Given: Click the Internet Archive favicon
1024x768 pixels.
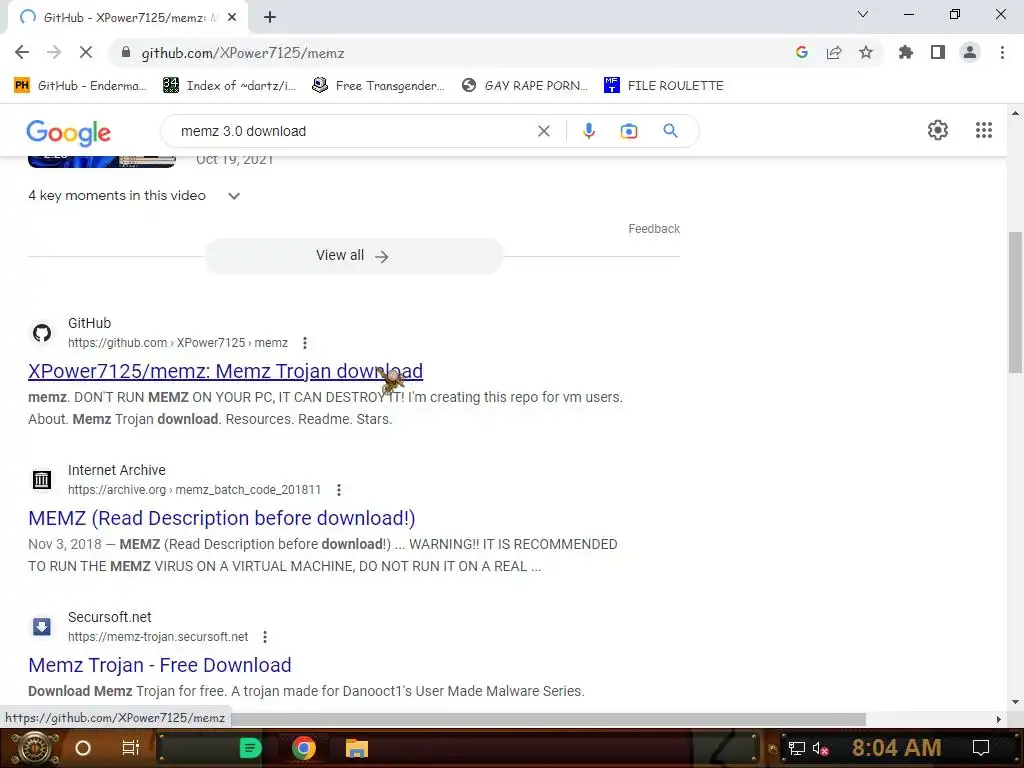Looking at the screenshot, I should (42, 480).
